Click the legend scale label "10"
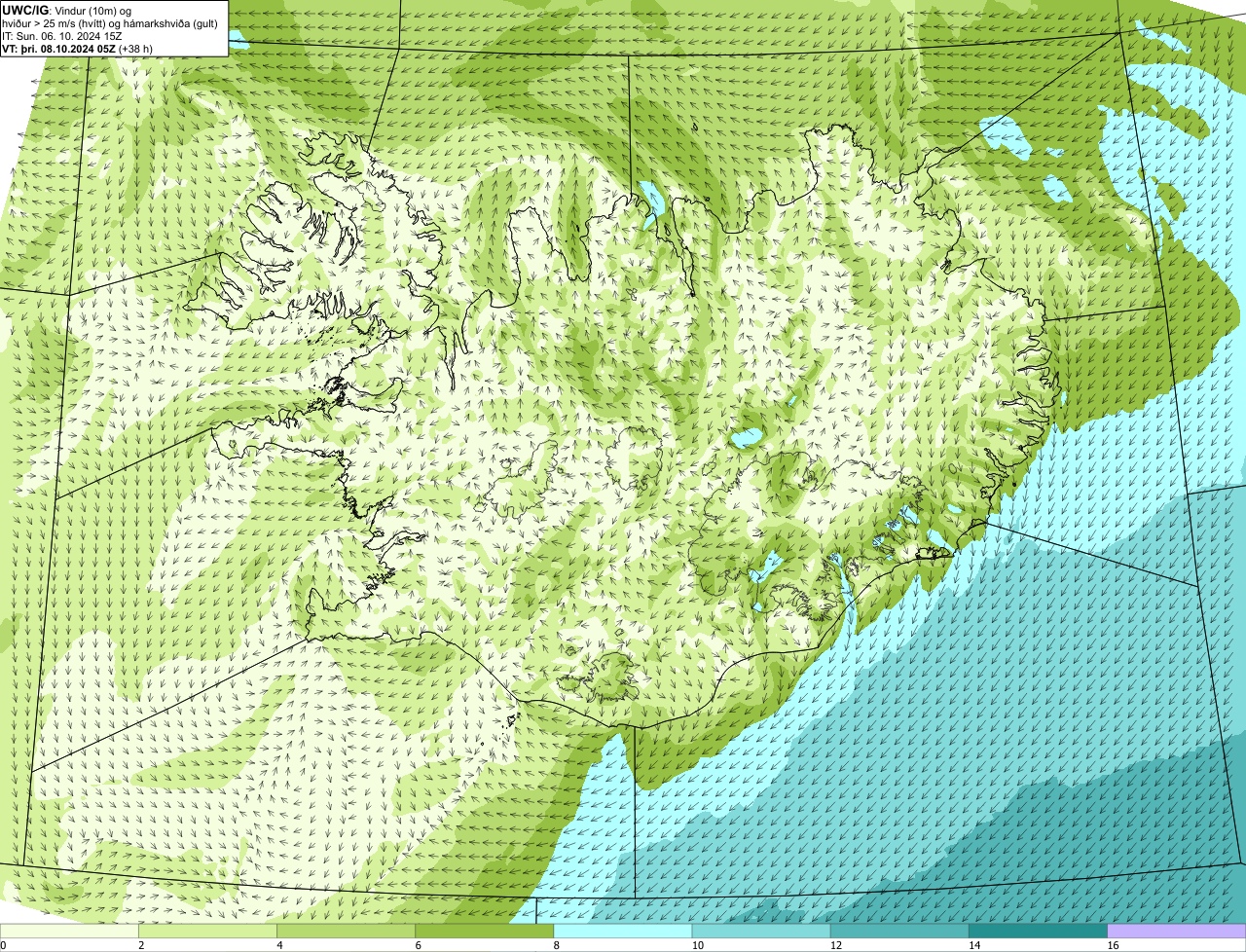 coord(698,945)
